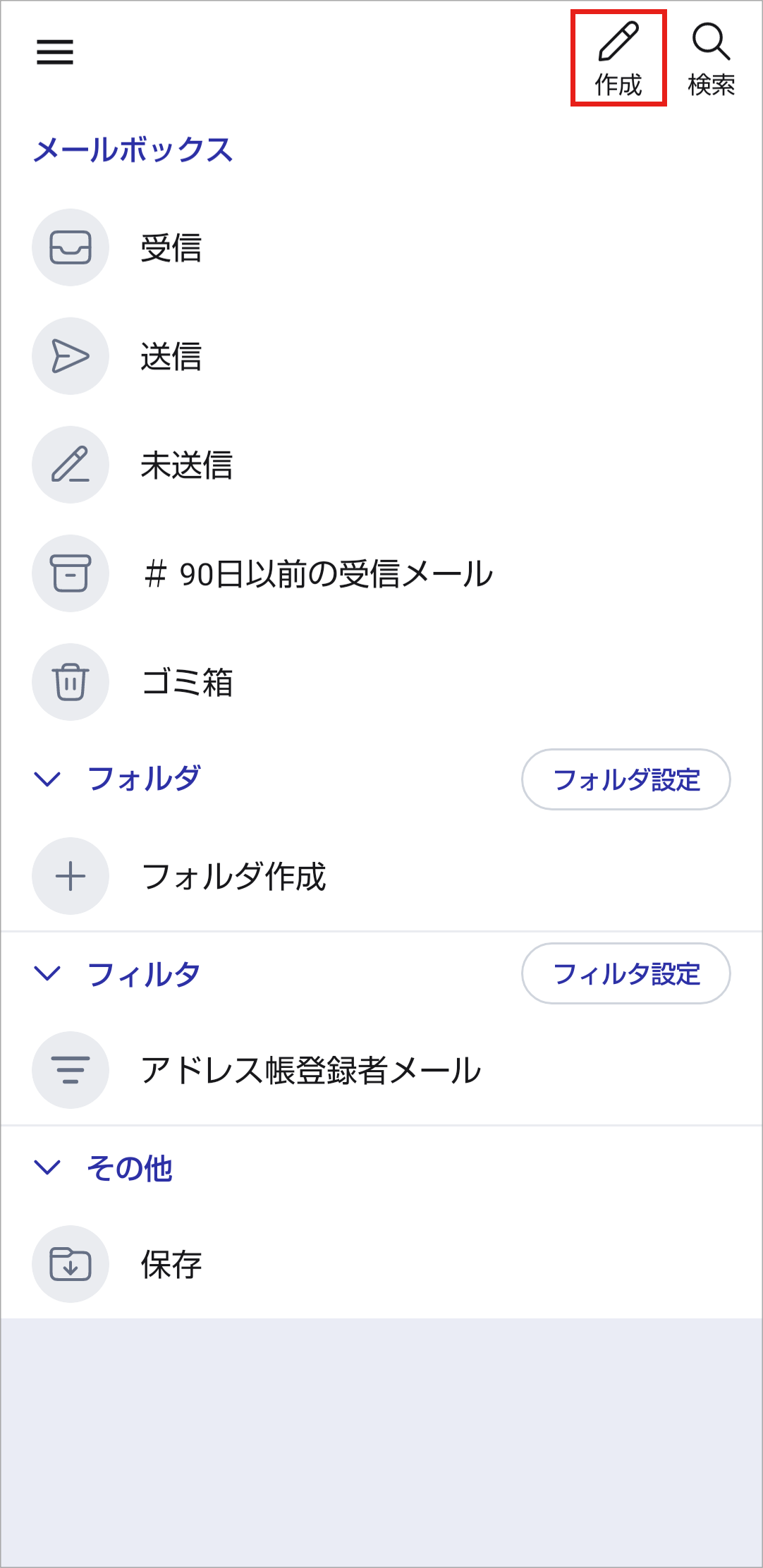Click the archive box icon for 90日以前の受信メール

pyautogui.click(x=71, y=573)
